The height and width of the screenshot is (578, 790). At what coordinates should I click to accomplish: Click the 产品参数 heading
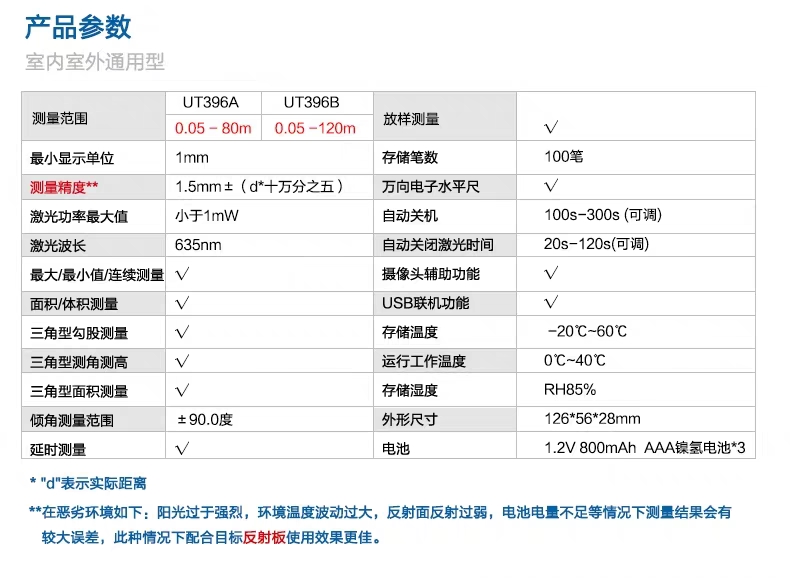coord(78,27)
